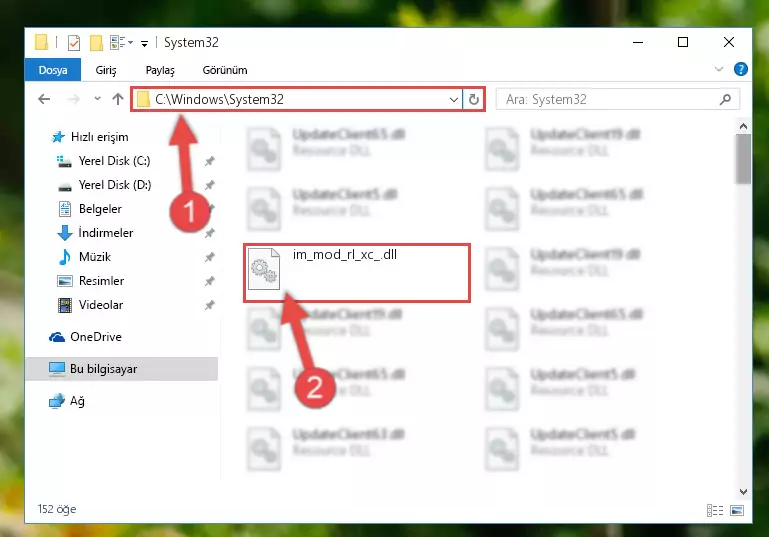Viewport: 769px width, 537px height.
Task: Click the pin icon beside Resimler
Action: [x=209, y=281]
